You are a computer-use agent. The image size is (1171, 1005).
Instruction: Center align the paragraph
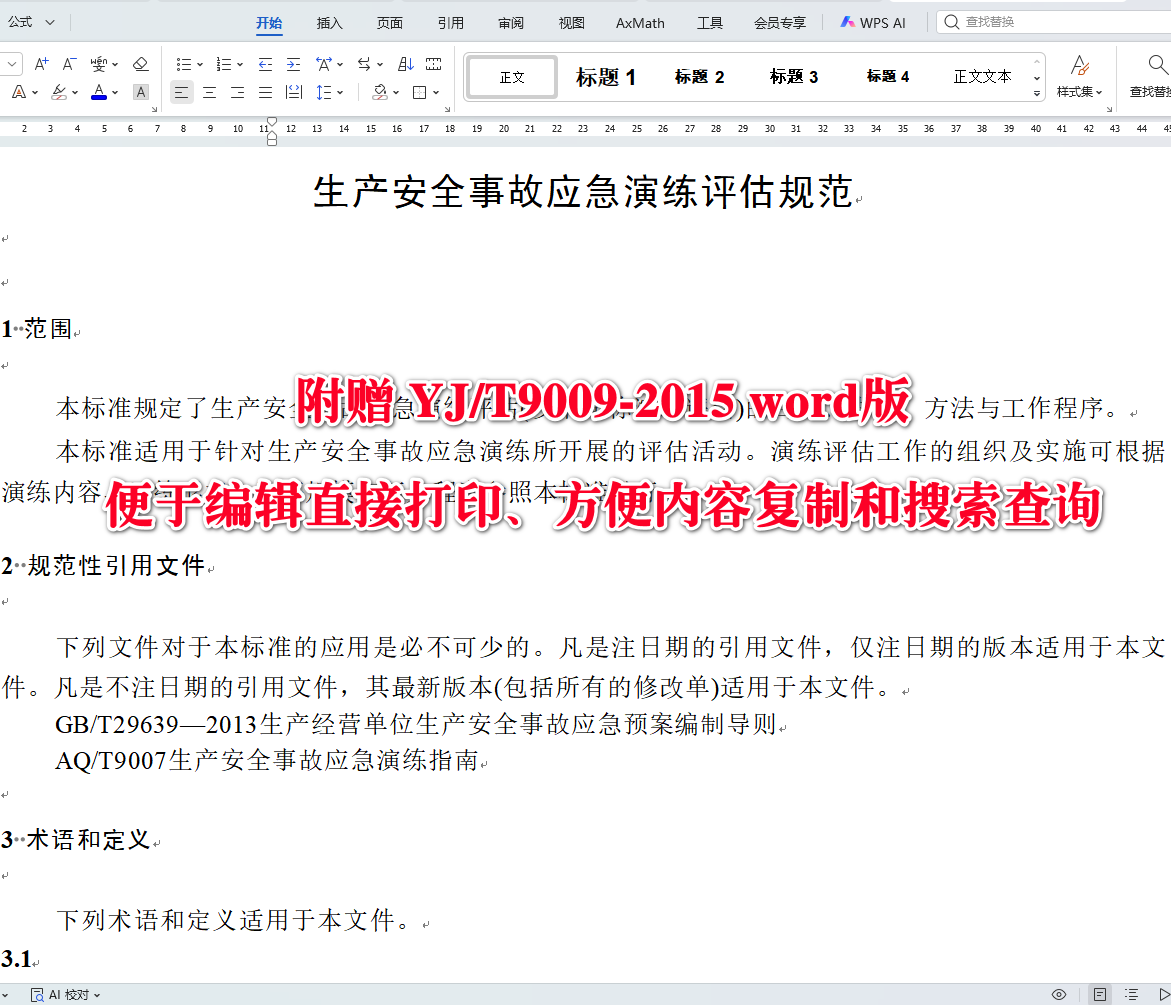[x=210, y=90]
